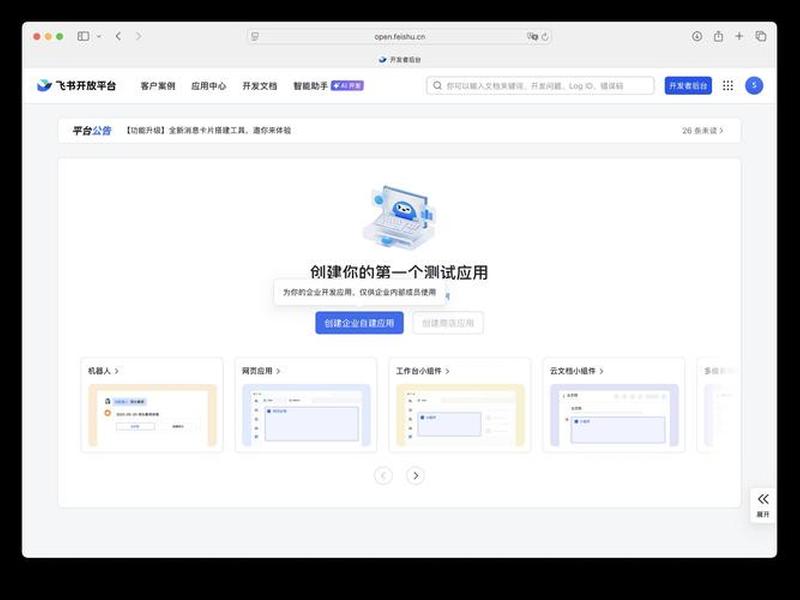Viewport: 800px width, 600px height.
Task: Go to previous carousel page arrow
Action: [x=383, y=476]
